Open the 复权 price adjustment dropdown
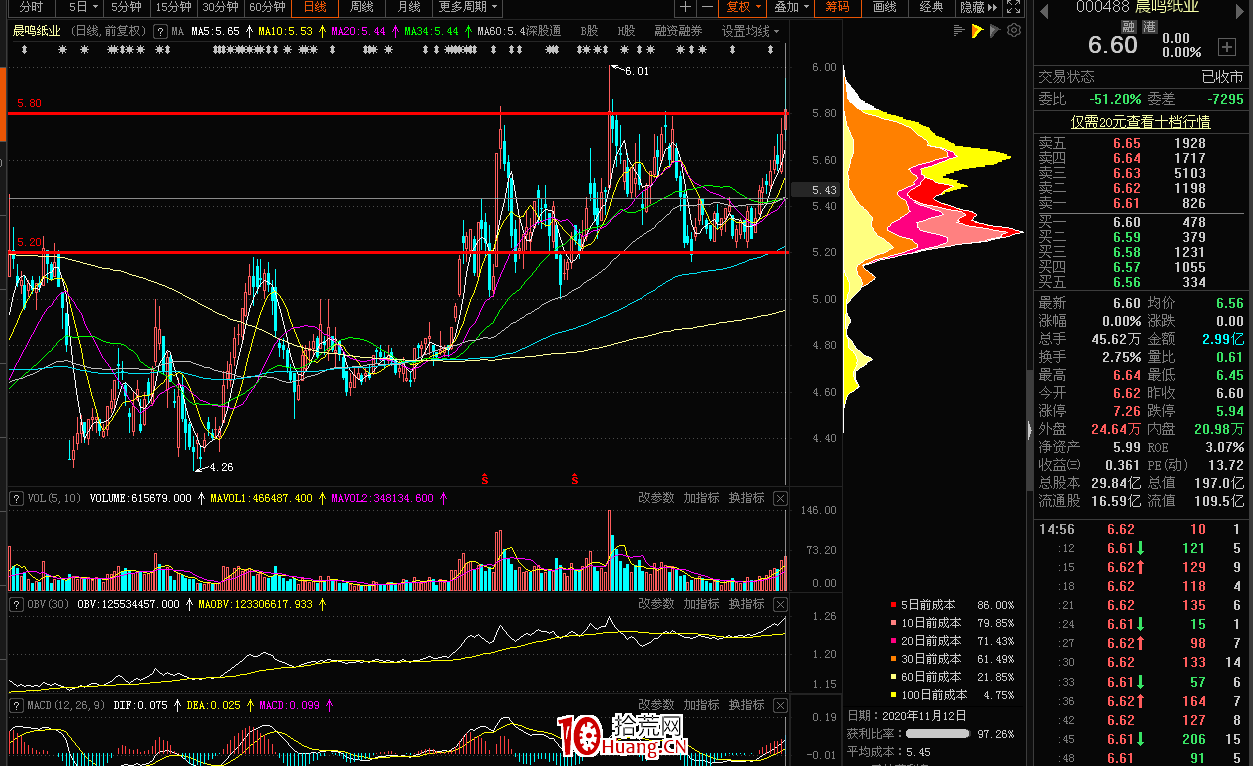1253x766 pixels. point(744,7)
